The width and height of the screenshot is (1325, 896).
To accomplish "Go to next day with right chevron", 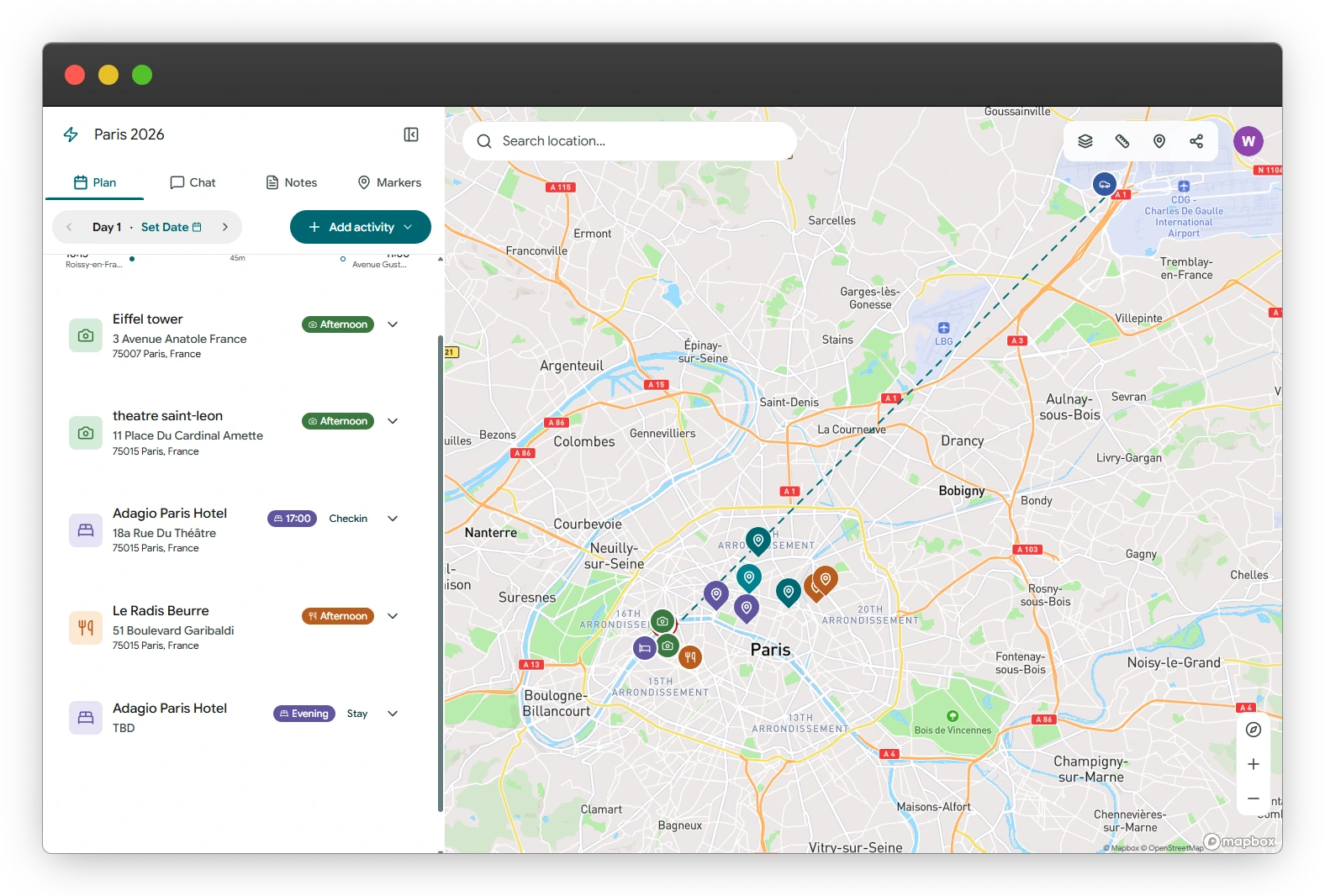I will (225, 227).
